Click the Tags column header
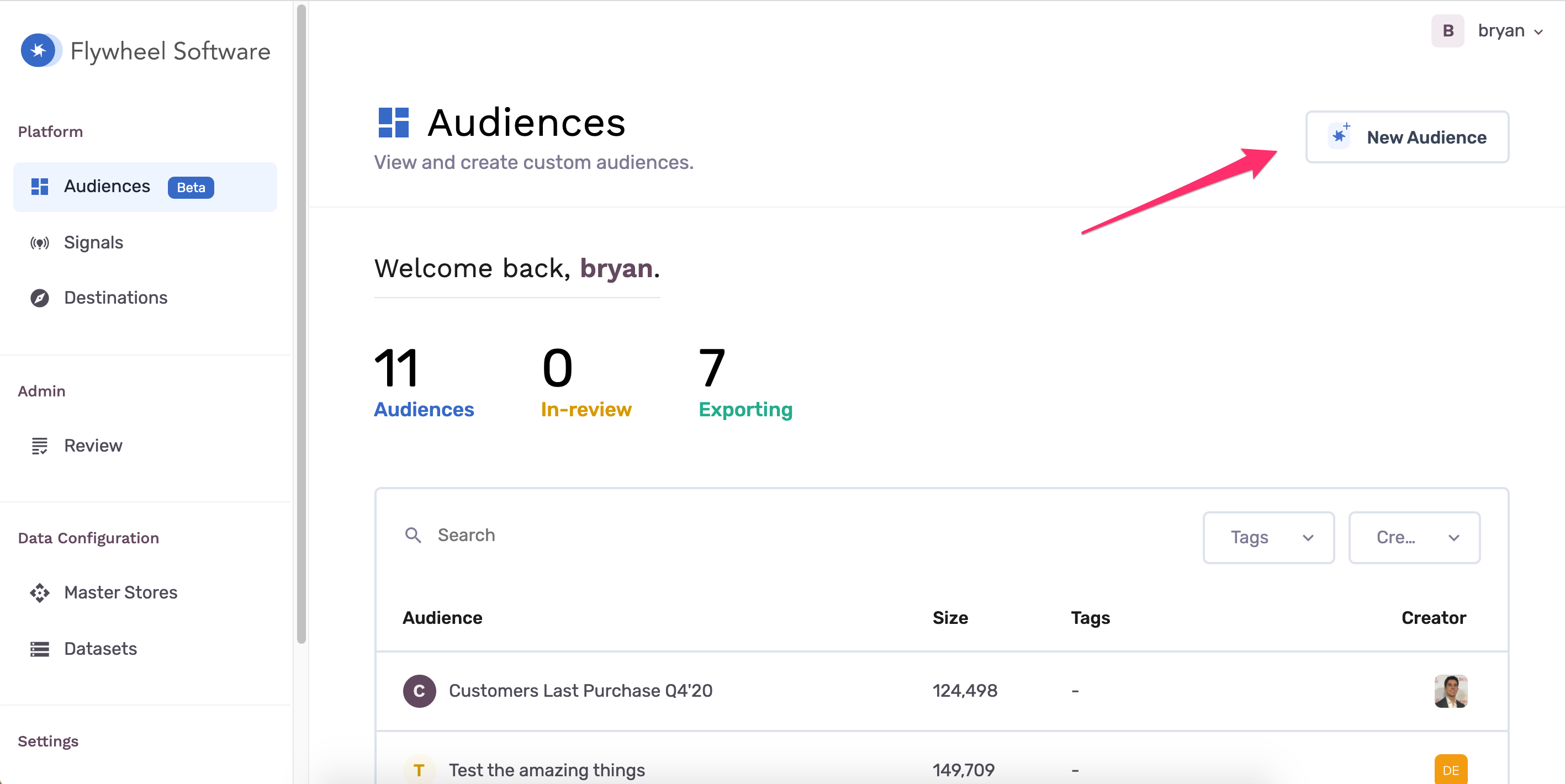Image resolution: width=1565 pixels, height=784 pixels. click(1090, 618)
